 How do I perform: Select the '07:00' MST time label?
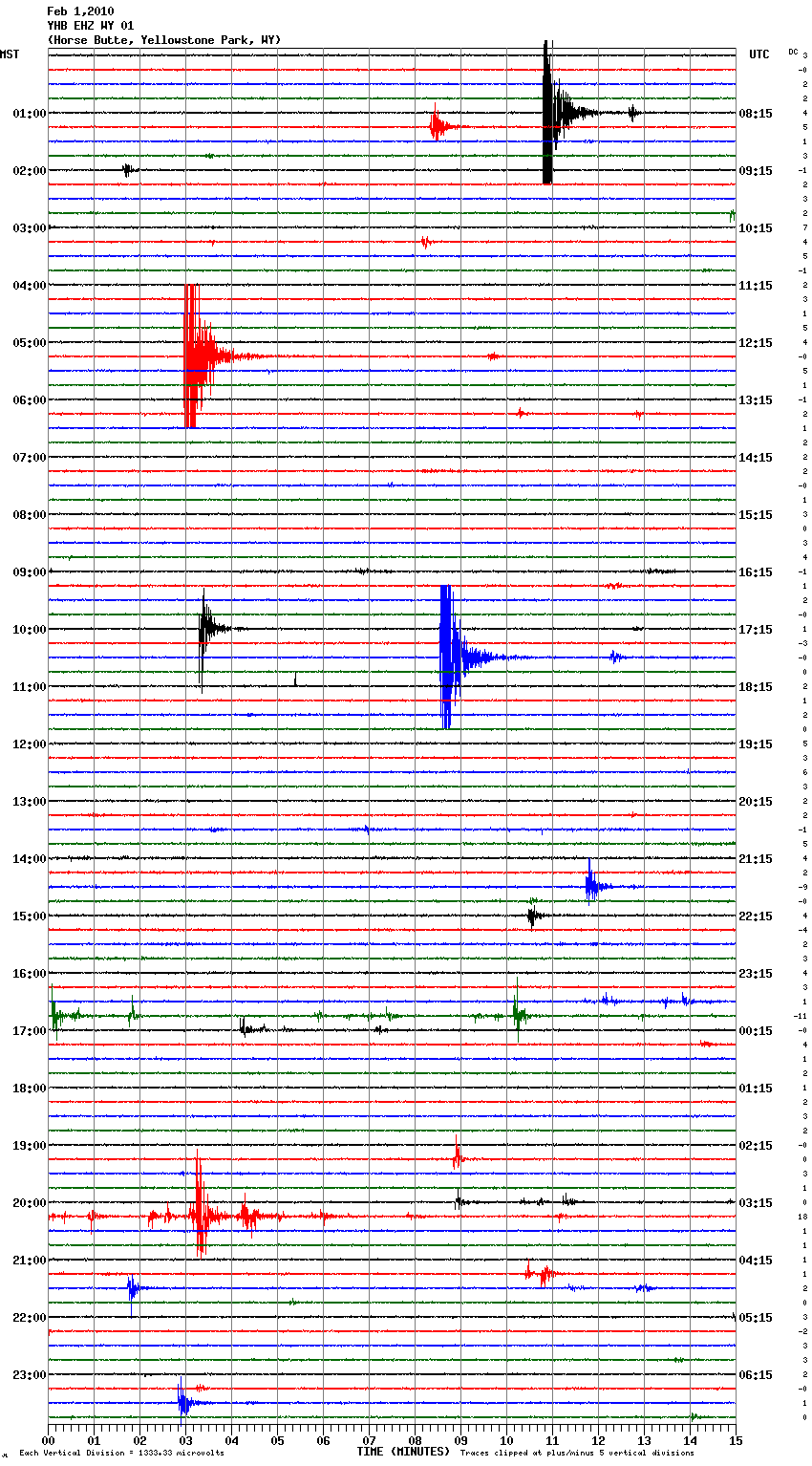[30, 458]
